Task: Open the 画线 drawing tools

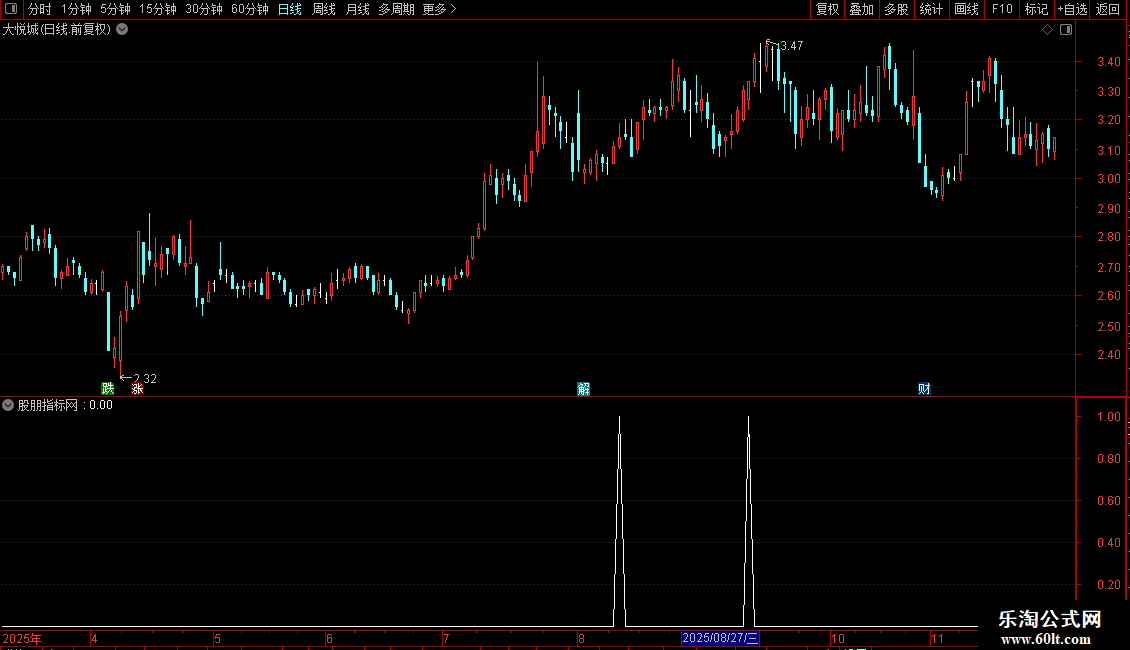Action: (x=966, y=9)
